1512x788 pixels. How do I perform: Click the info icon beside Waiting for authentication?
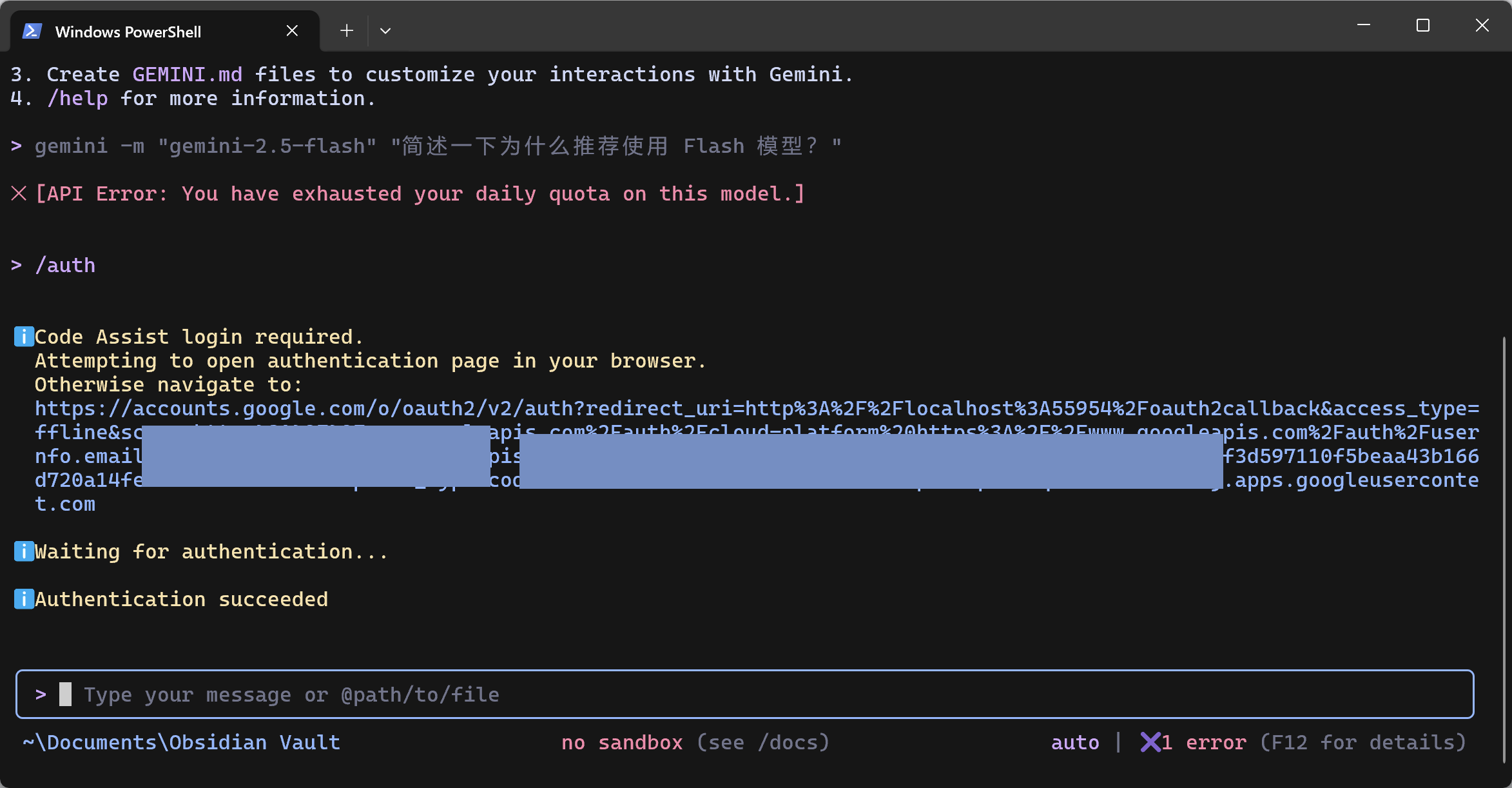coord(24,551)
